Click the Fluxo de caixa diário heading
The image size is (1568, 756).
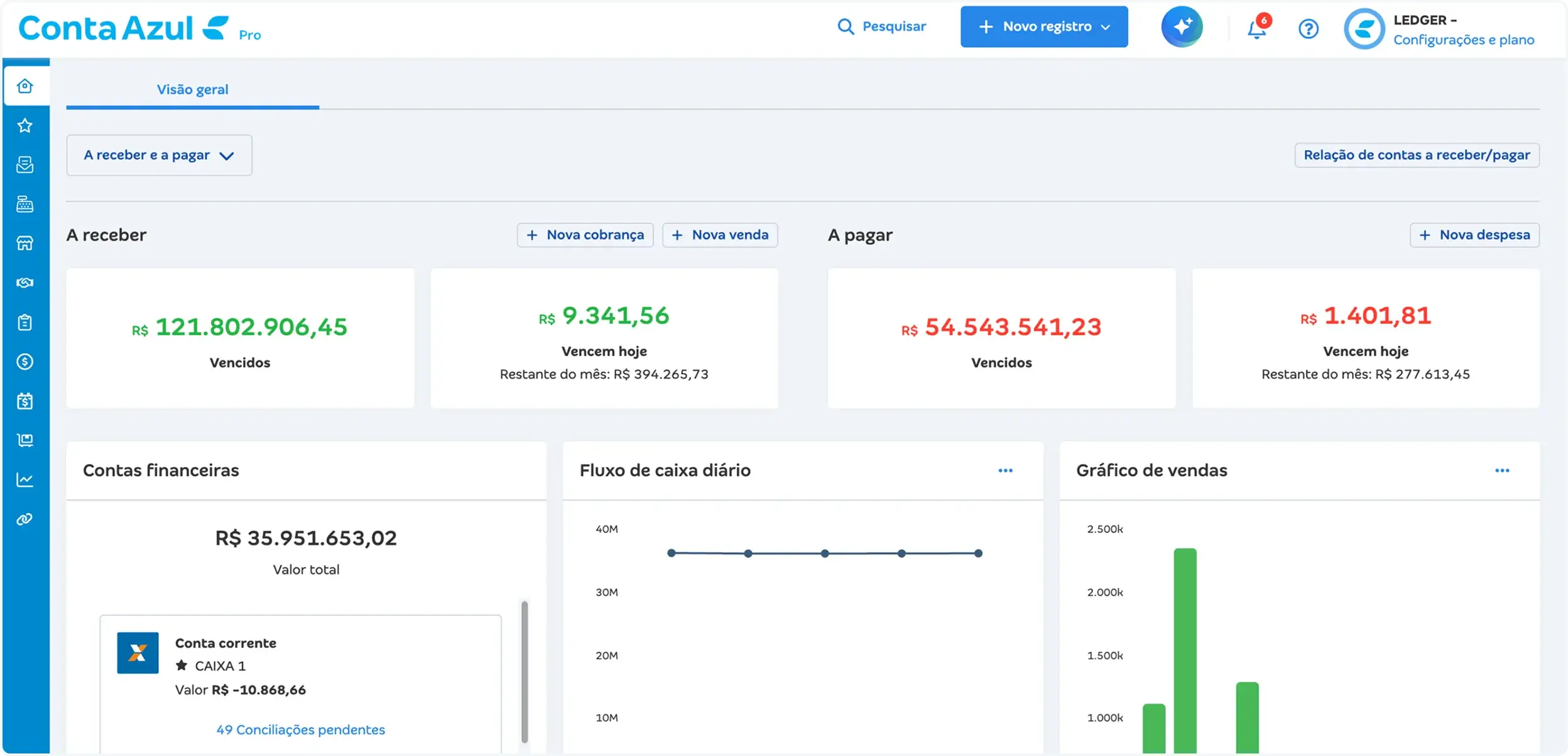665,470
